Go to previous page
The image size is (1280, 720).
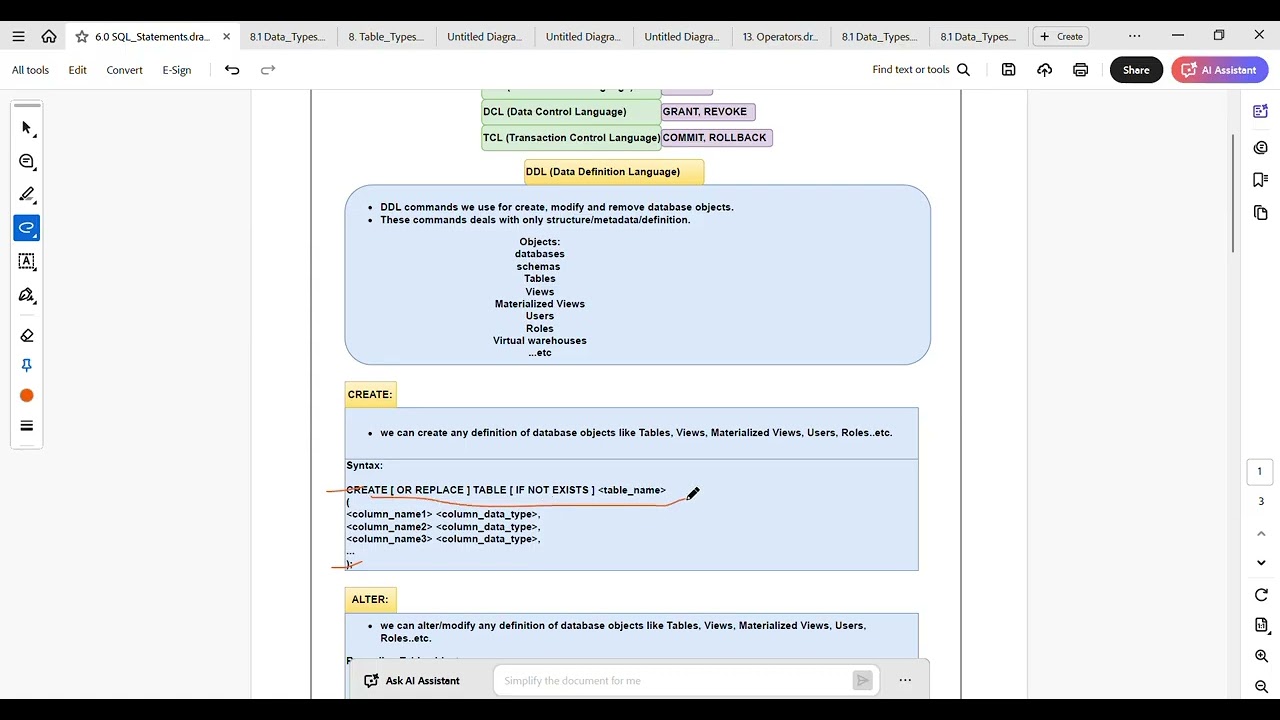[x=1261, y=534]
